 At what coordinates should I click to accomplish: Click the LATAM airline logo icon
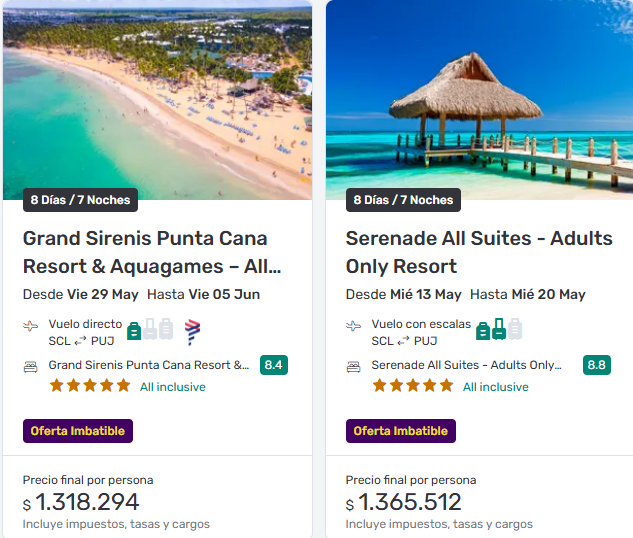point(193,330)
